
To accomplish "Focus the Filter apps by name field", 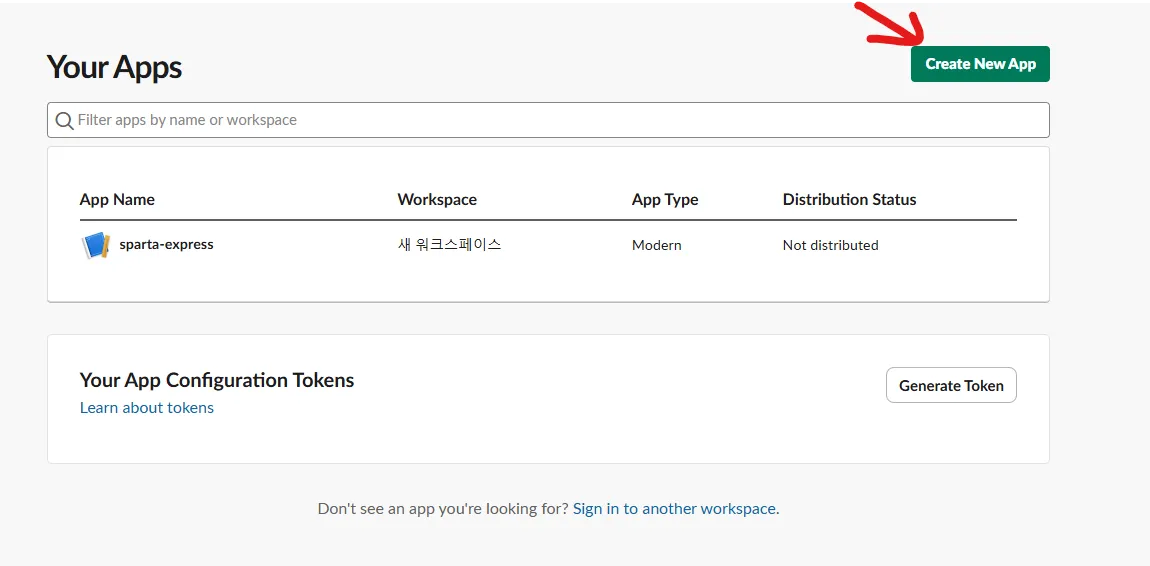I will (x=548, y=120).
